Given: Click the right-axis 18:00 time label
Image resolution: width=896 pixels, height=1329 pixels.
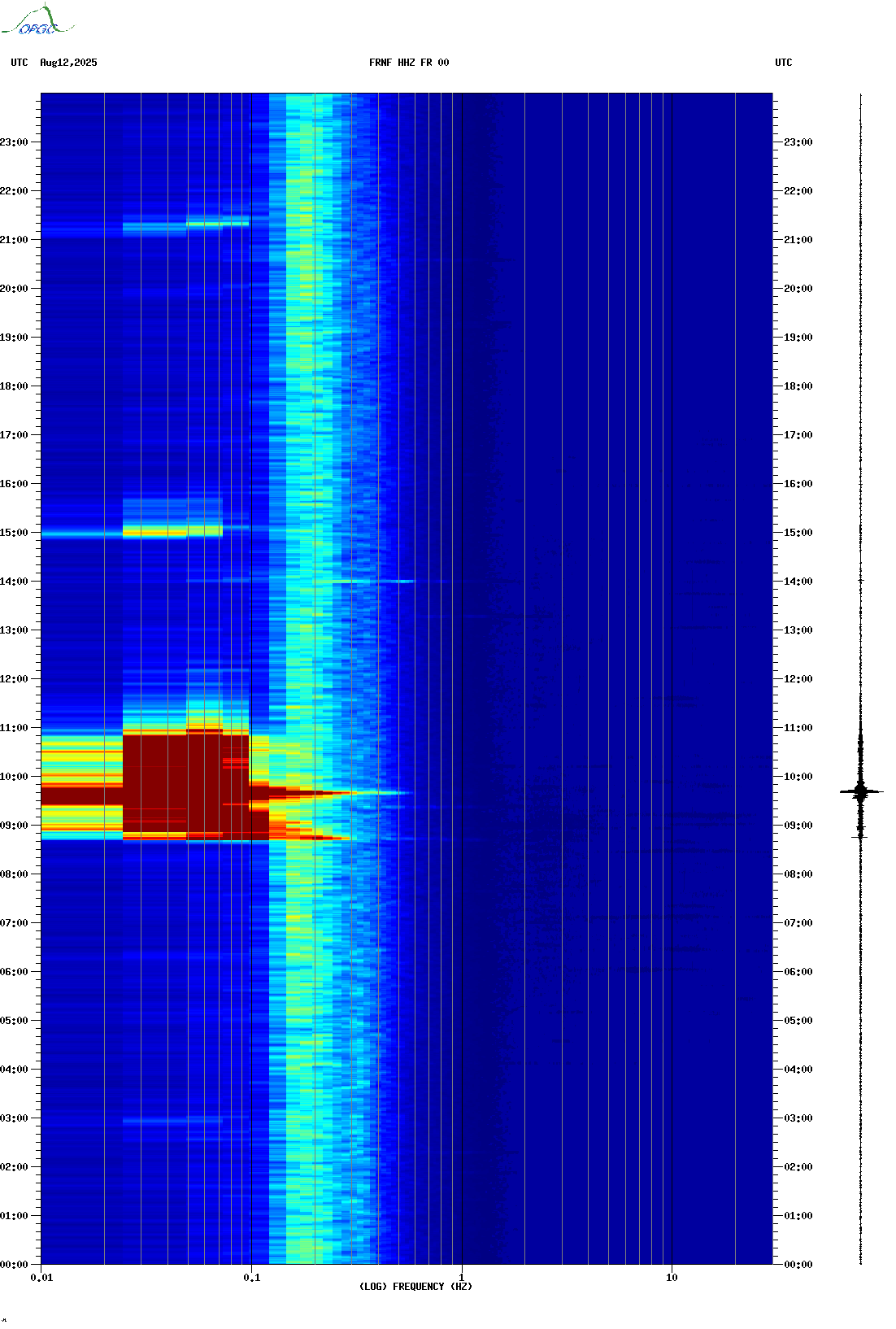Looking at the screenshot, I should point(798,386).
